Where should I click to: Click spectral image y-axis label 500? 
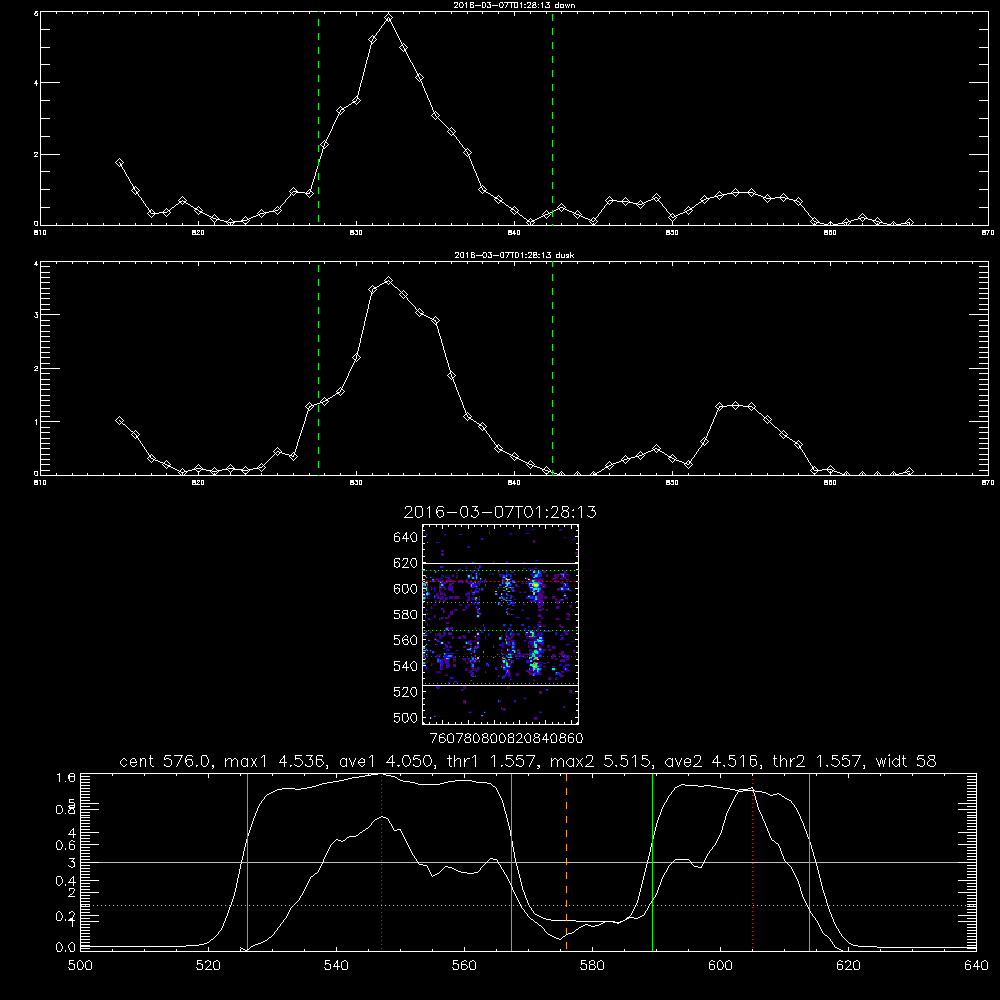coord(405,718)
